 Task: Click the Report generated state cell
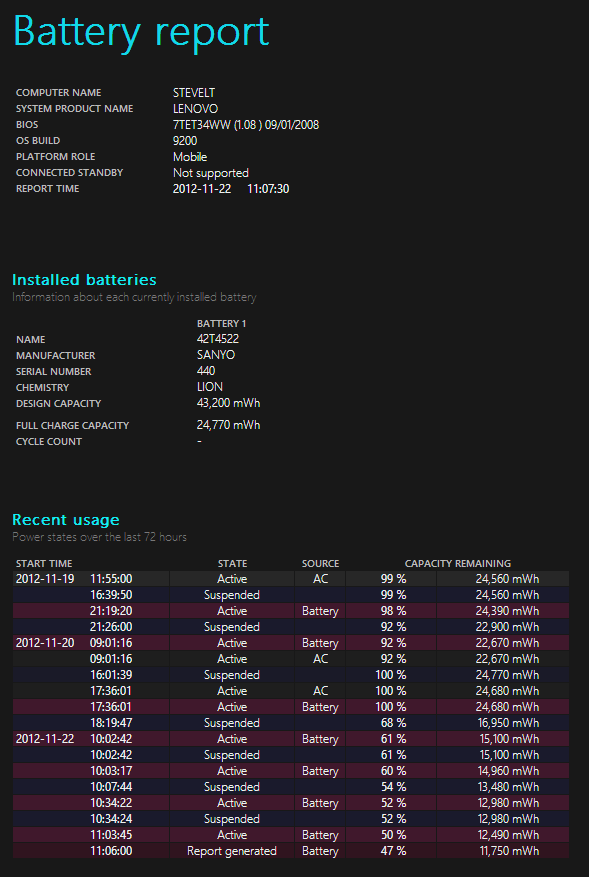[232, 851]
